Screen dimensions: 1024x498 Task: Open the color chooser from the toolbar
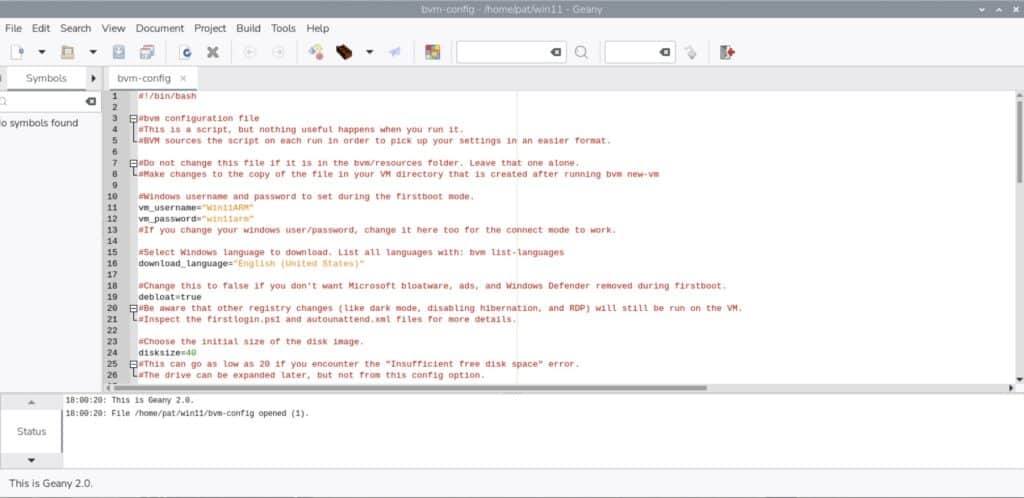click(x=432, y=52)
